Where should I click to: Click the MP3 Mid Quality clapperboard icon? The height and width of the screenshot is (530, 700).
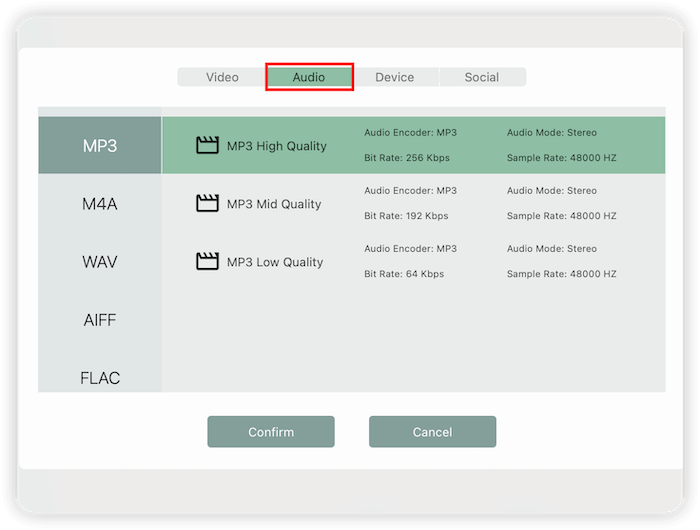tap(207, 204)
